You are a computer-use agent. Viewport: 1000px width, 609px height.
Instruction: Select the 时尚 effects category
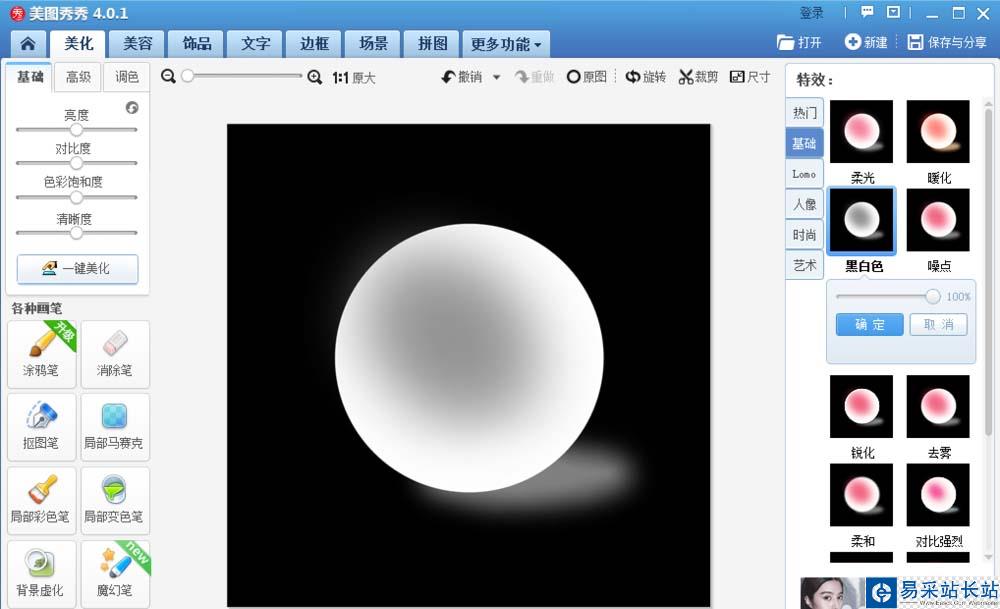[x=804, y=235]
